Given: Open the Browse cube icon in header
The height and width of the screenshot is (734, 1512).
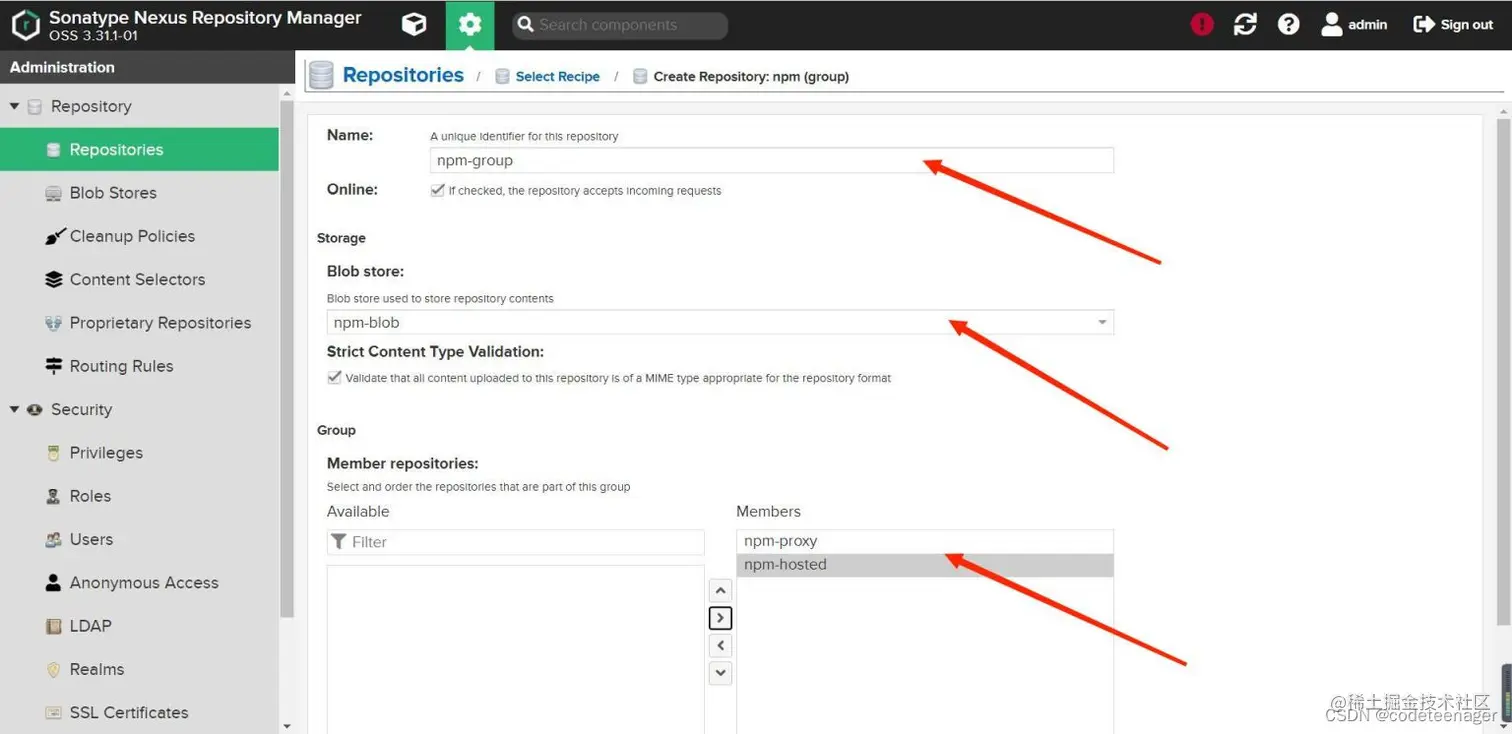Looking at the screenshot, I should 414,25.
